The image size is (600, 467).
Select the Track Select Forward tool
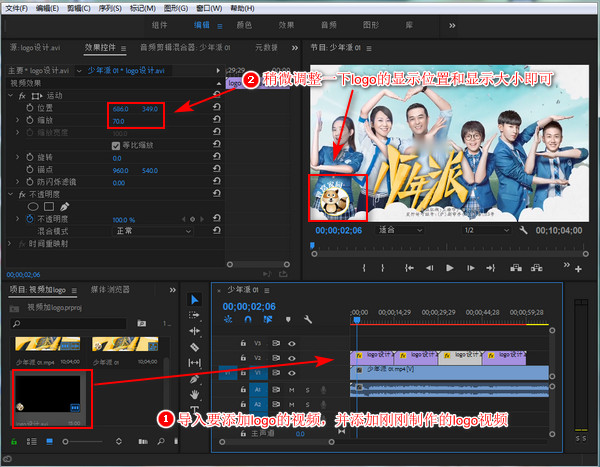coord(194,315)
